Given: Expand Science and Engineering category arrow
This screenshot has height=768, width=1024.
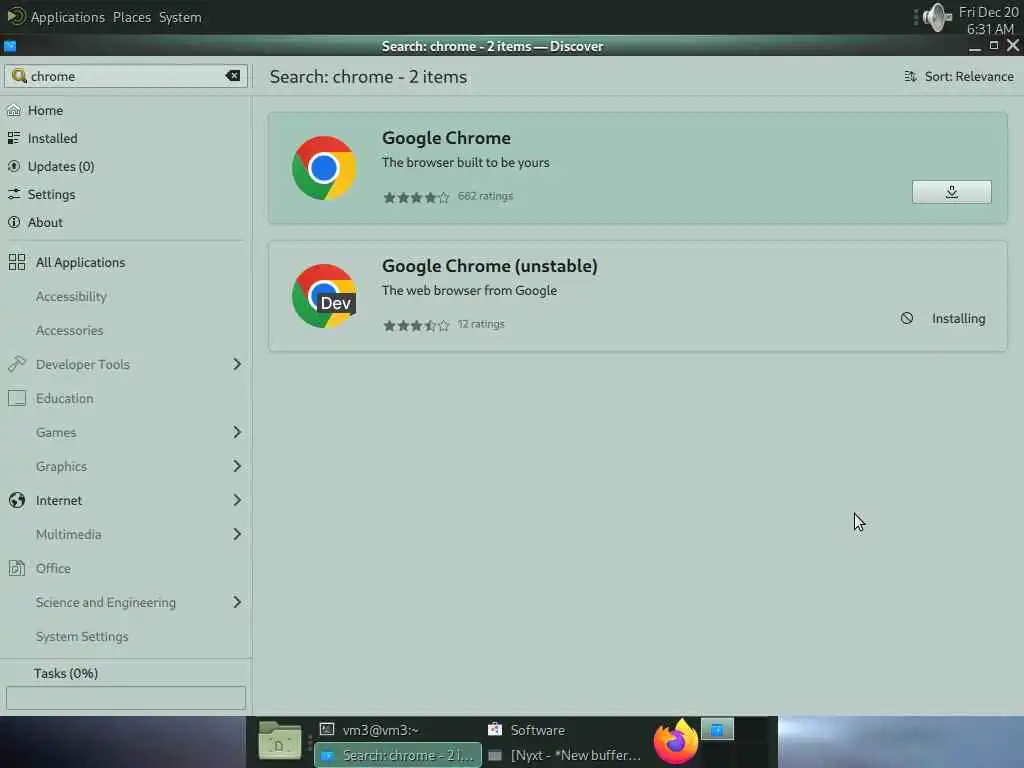Looking at the screenshot, I should 237,602.
